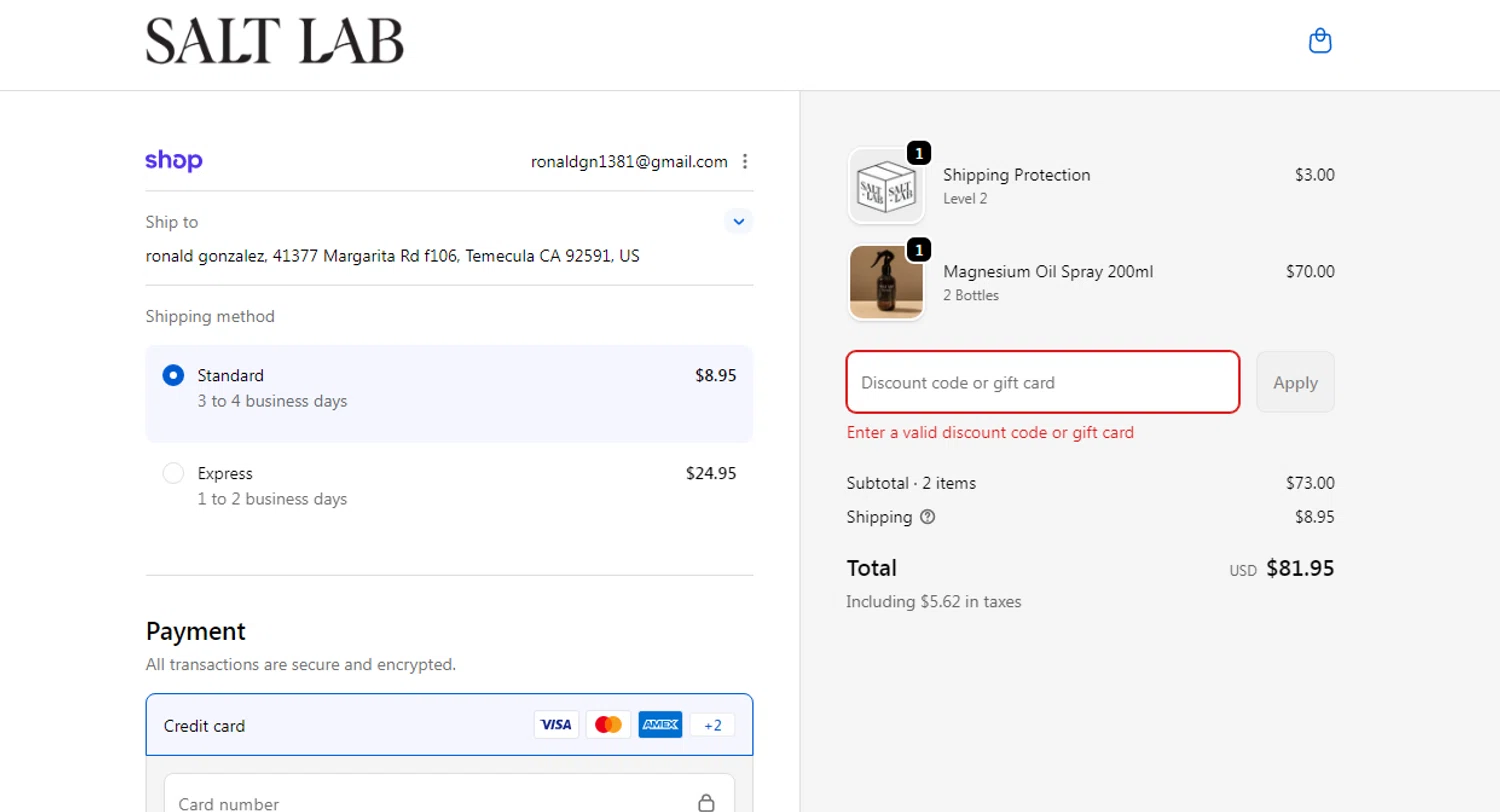Click the $24.95 Express price
The image size is (1500, 812).
[x=711, y=473]
